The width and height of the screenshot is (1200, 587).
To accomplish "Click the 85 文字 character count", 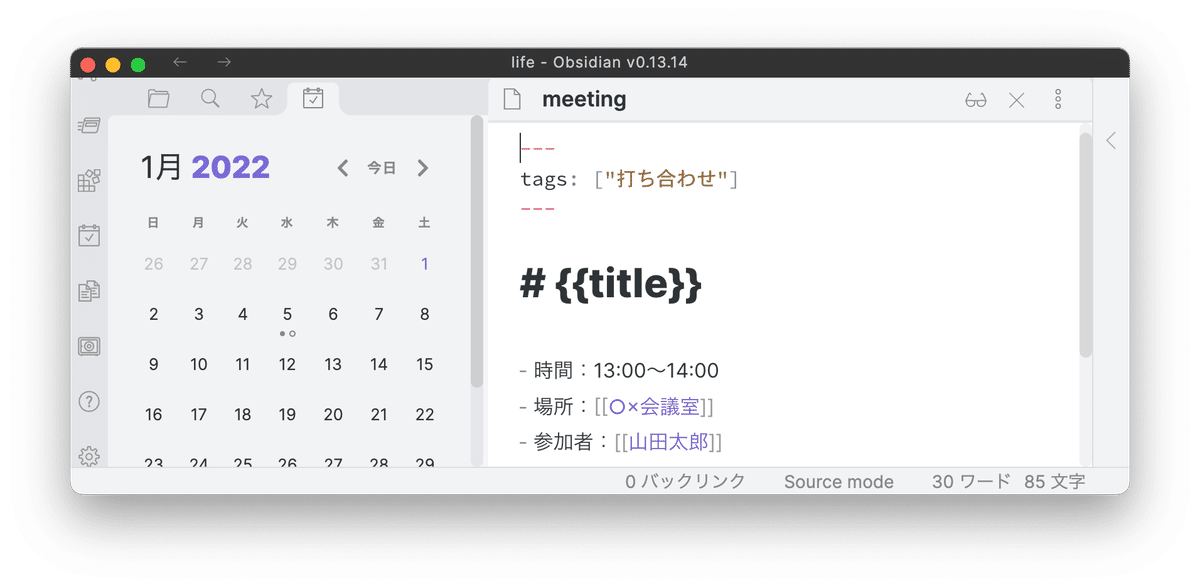I will point(1054,481).
